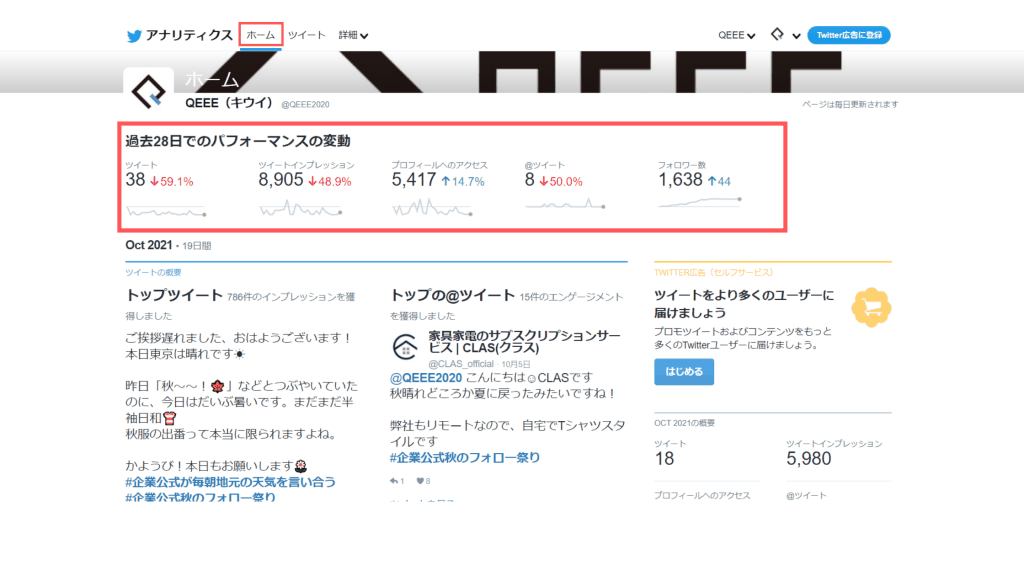The image size is (1024, 576).
Task: Expand the 詳細 dropdown menu
Action: point(353,35)
